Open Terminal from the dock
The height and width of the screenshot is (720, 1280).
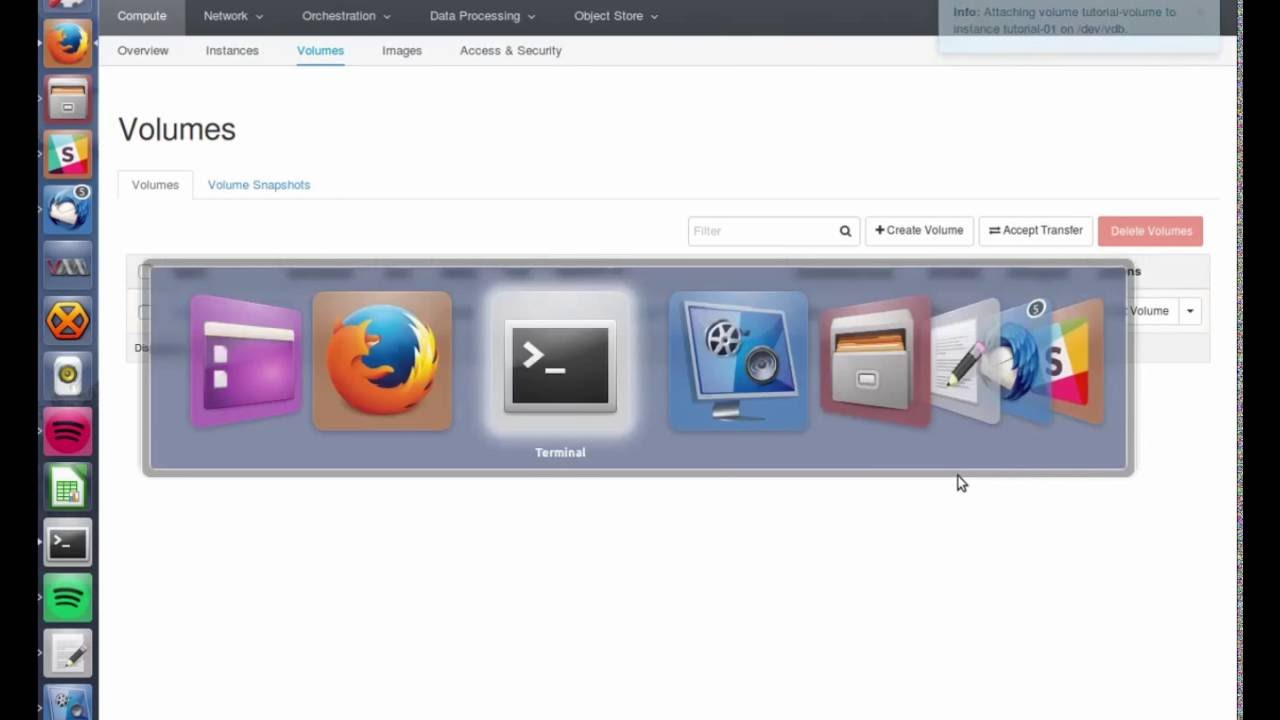coord(68,543)
